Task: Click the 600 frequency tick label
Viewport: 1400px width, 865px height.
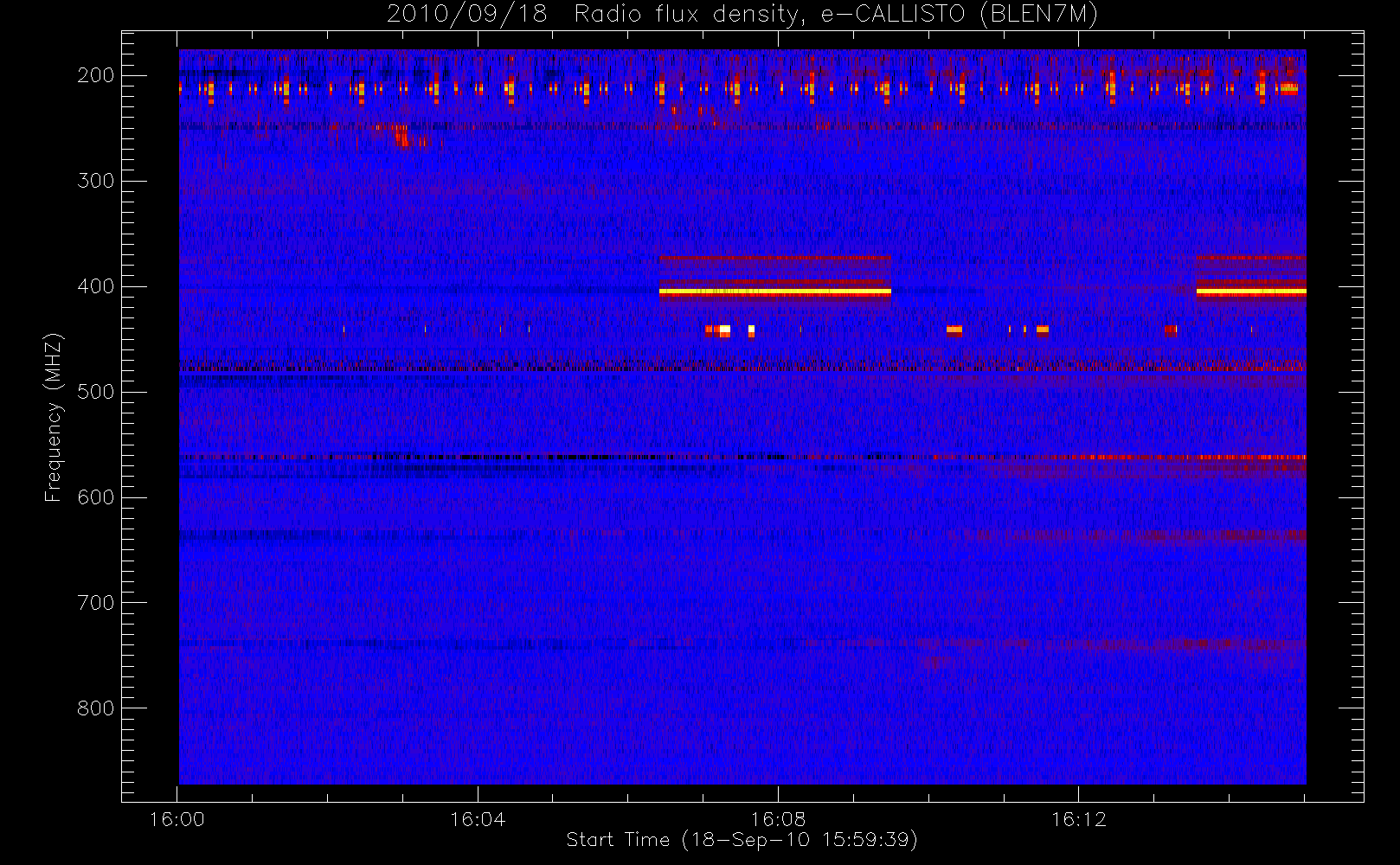Action: tap(96, 497)
